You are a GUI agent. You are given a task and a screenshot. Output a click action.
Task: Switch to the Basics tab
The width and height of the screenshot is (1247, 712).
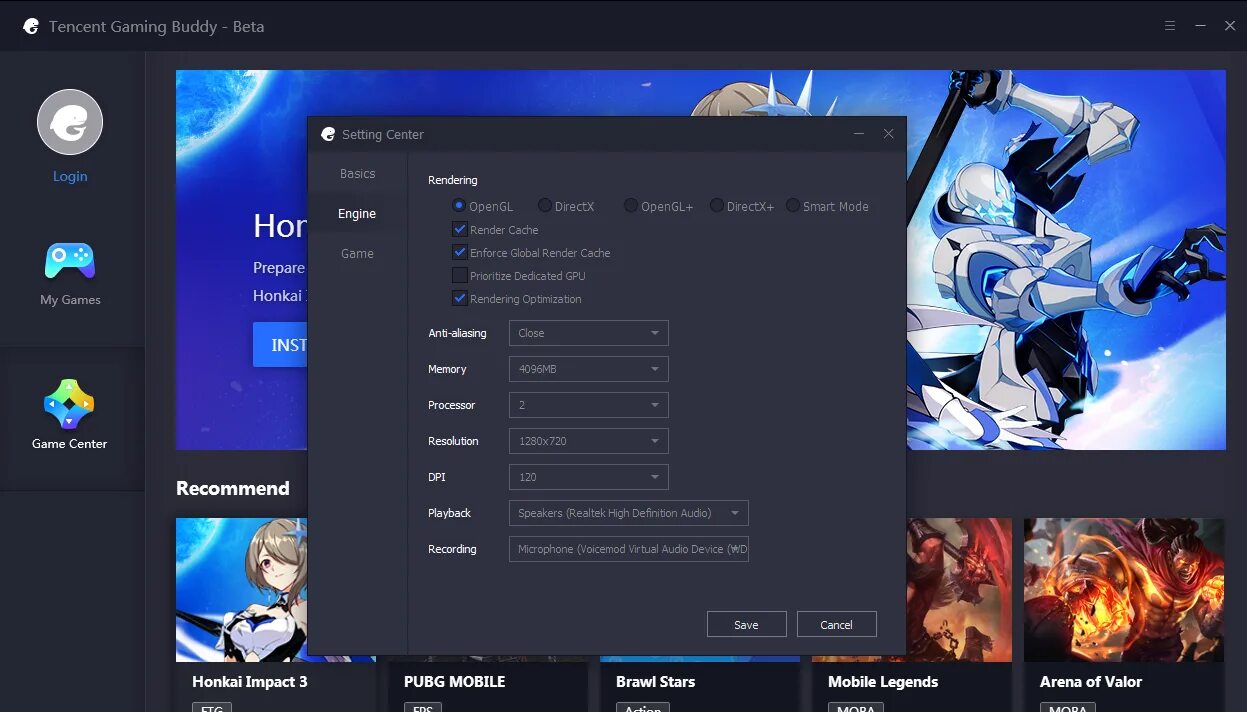(357, 174)
